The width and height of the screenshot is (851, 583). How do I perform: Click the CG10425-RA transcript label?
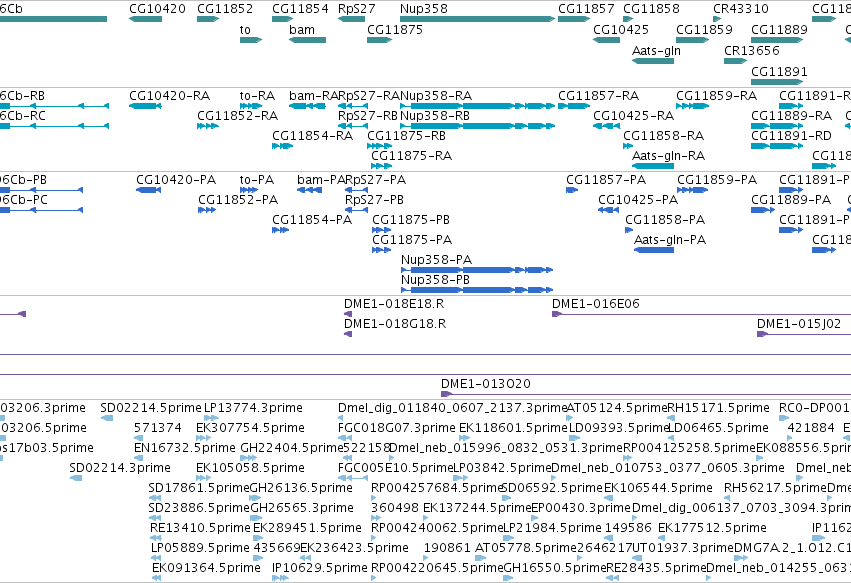coord(633,116)
